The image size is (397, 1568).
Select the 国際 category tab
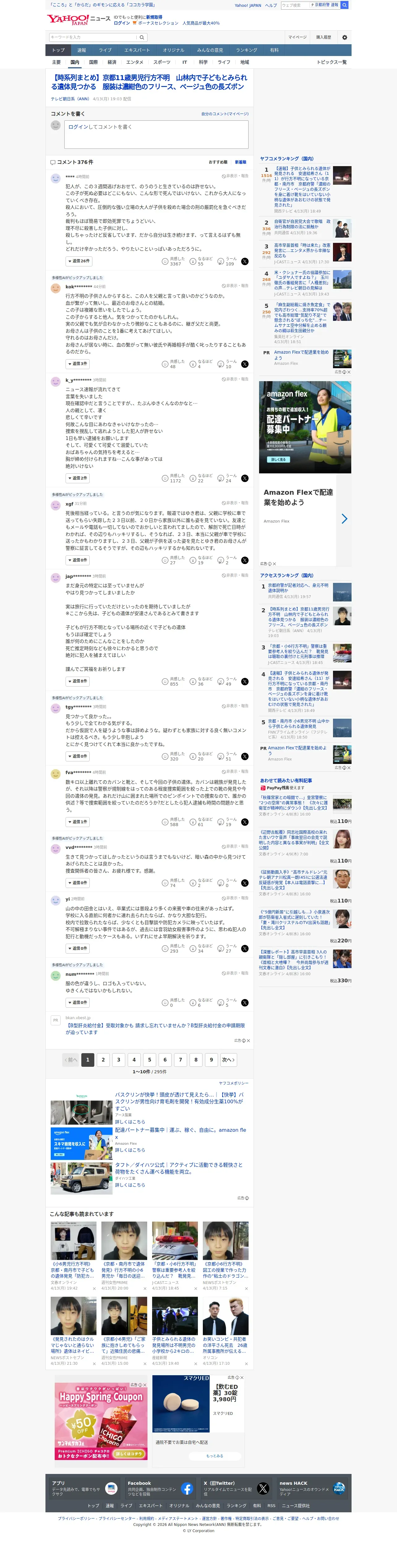(93, 62)
